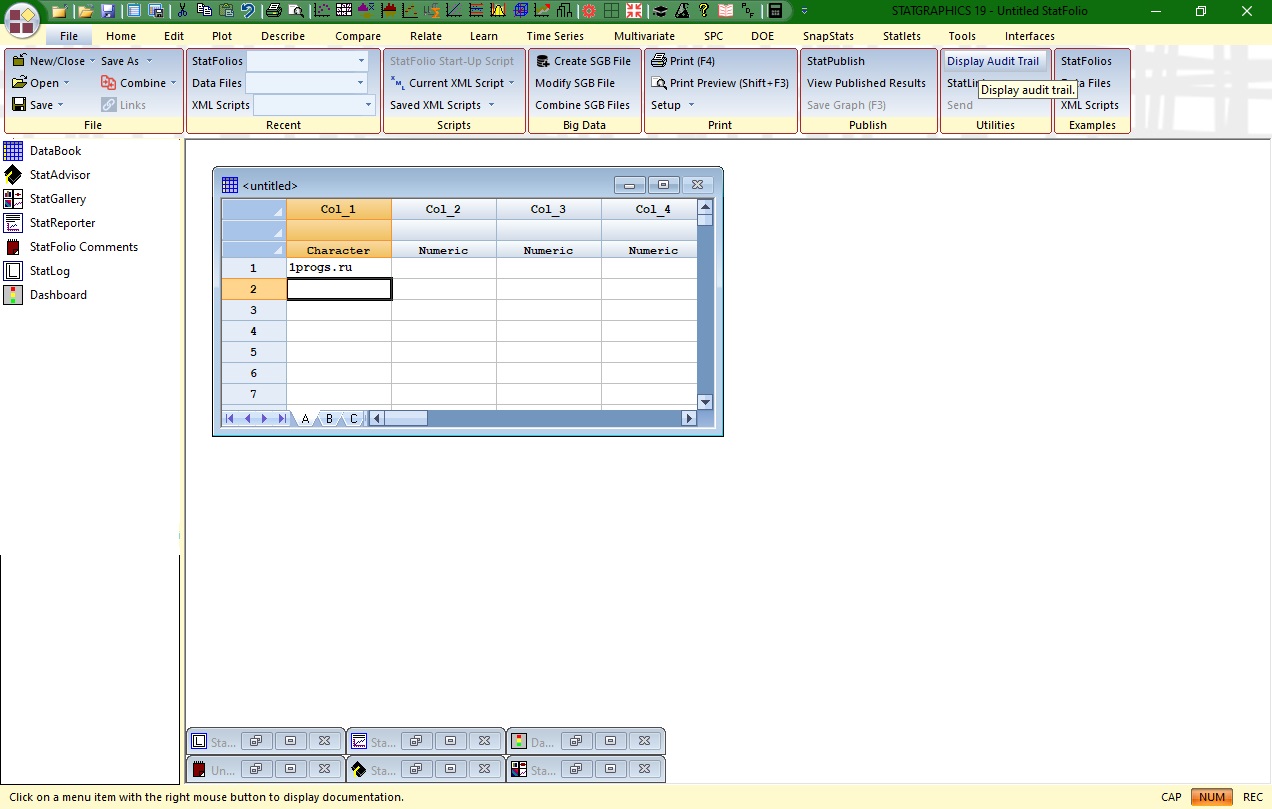Image resolution: width=1272 pixels, height=809 pixels.
Task: Click the new StatFolio folder icon
Action: click(x=60, y=11)
